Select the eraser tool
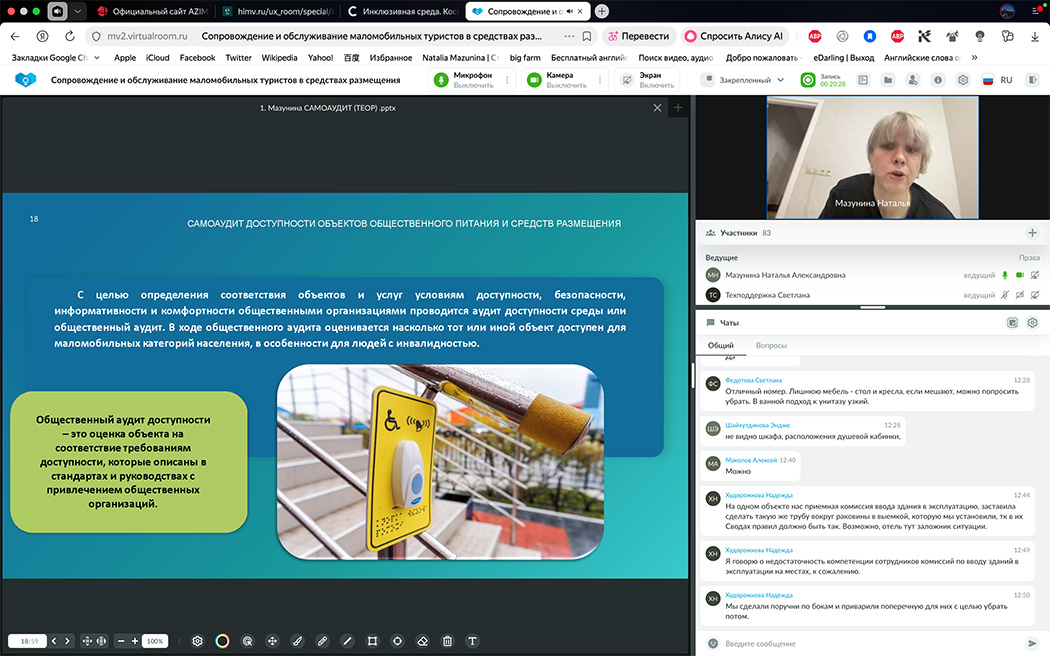The height and width of the screenshot is (656, 1050). (423, 641)
